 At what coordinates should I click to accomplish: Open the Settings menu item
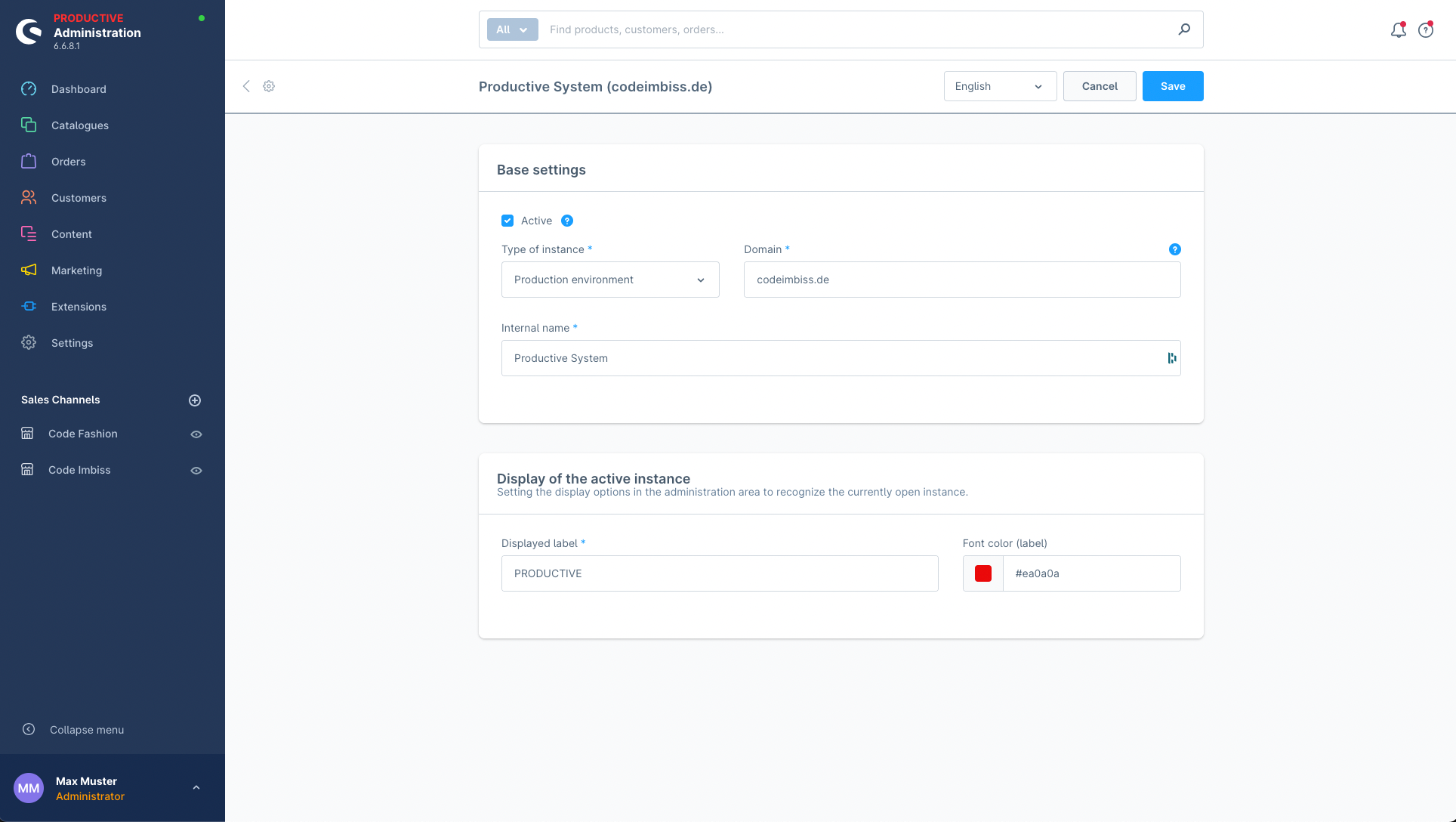pos(72,342)
